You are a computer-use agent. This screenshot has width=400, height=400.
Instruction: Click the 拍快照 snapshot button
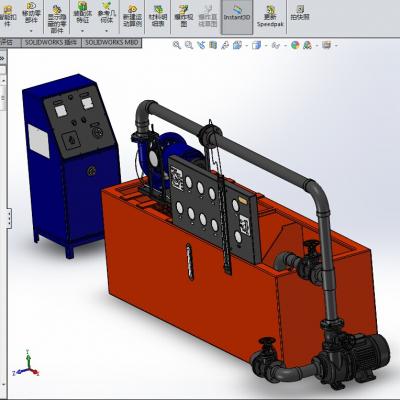click(x=300, y=13)
